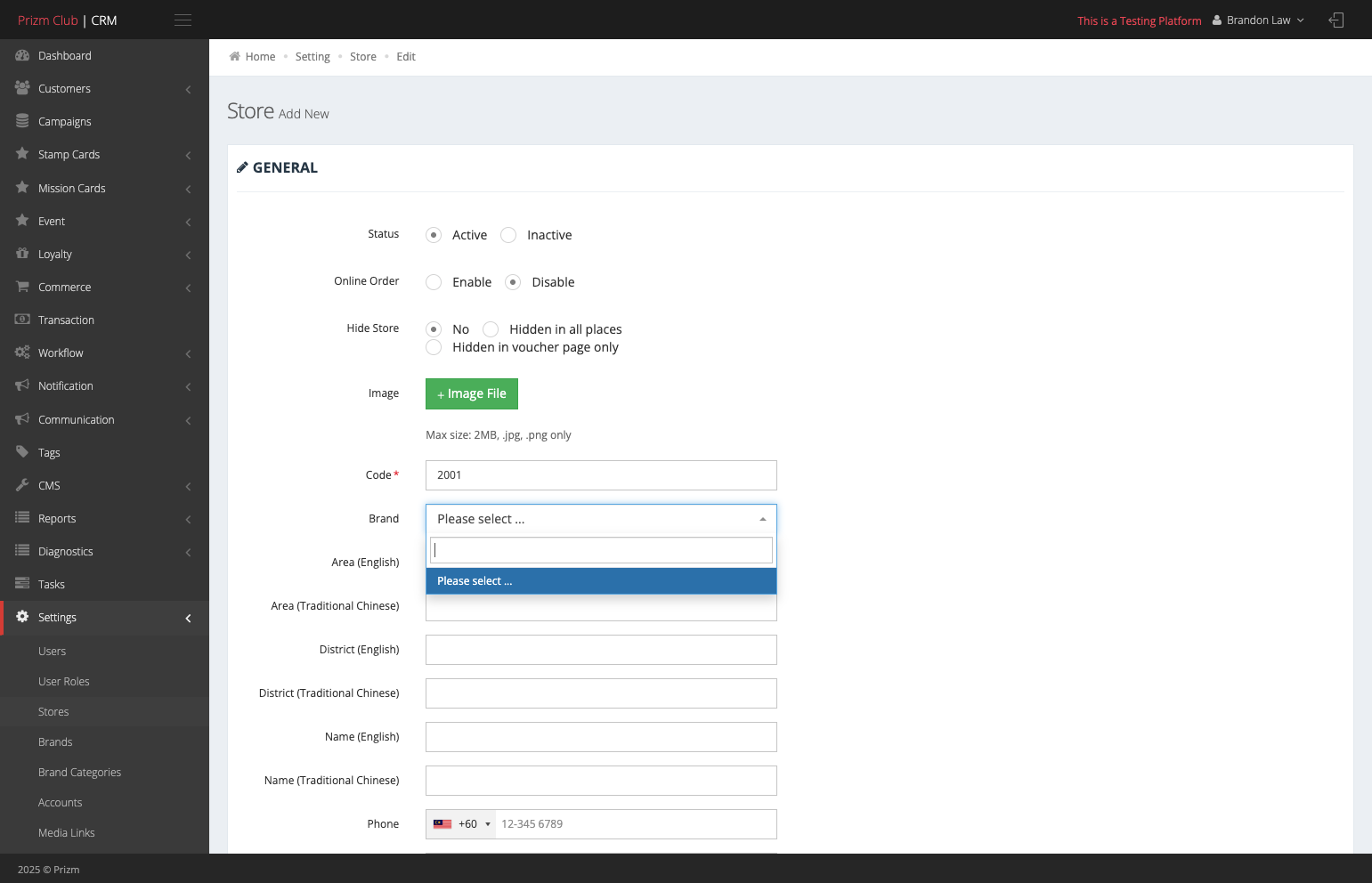Click the CMS wrench icon
This screenshot has width=1372, height=883.
click(22, 485)
